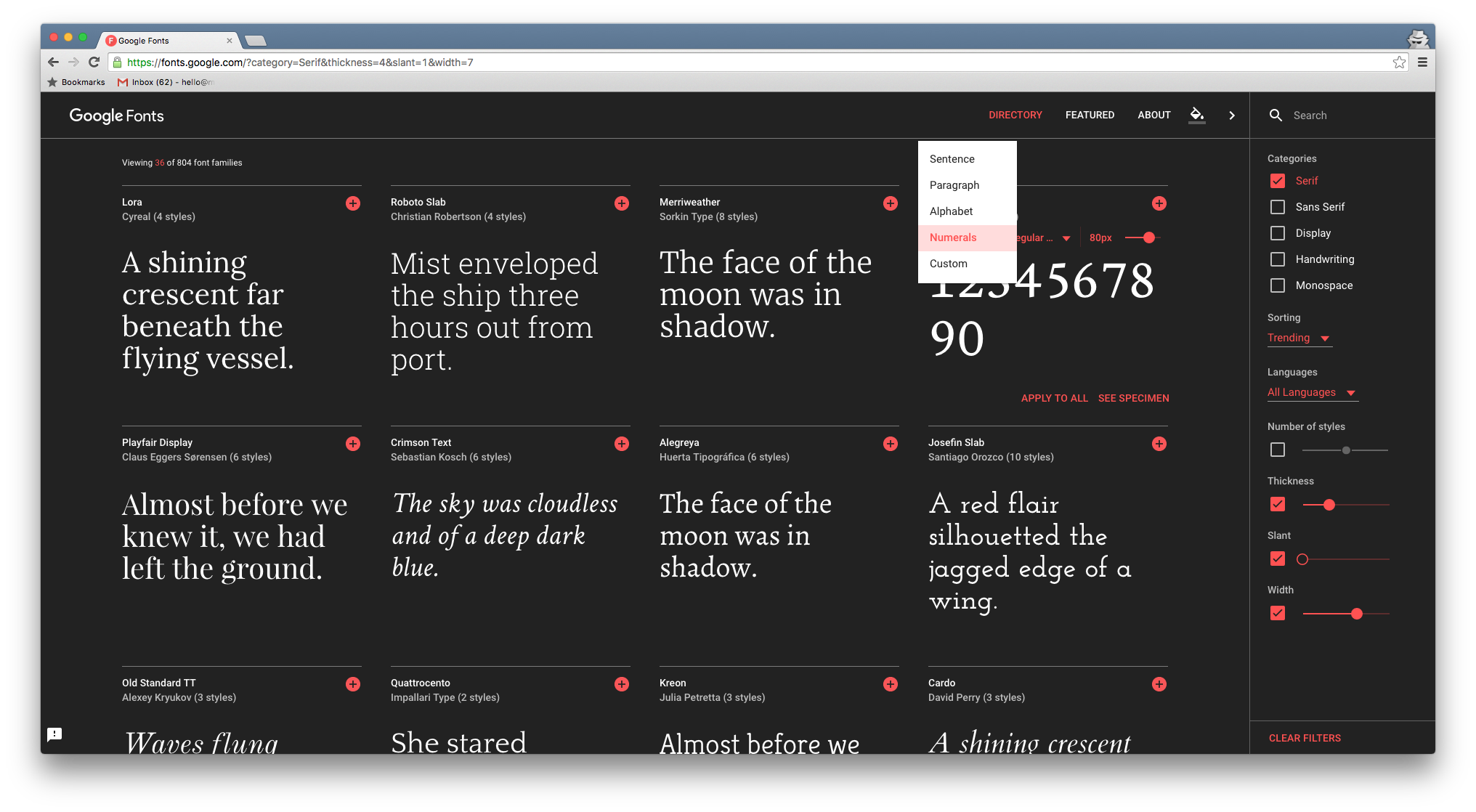Click the Merriweather font preview text
The width and height of the screenshot is (1476, 812).
point(766,294)
